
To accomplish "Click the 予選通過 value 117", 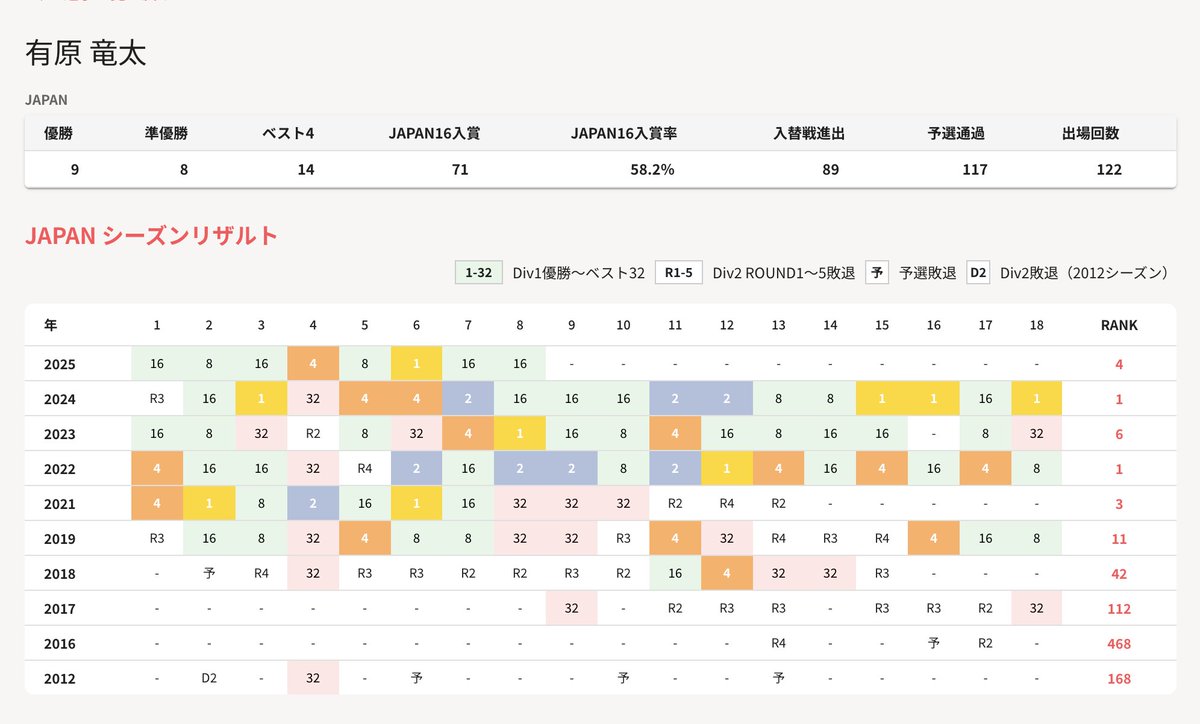I will click(x=975, y=170).
